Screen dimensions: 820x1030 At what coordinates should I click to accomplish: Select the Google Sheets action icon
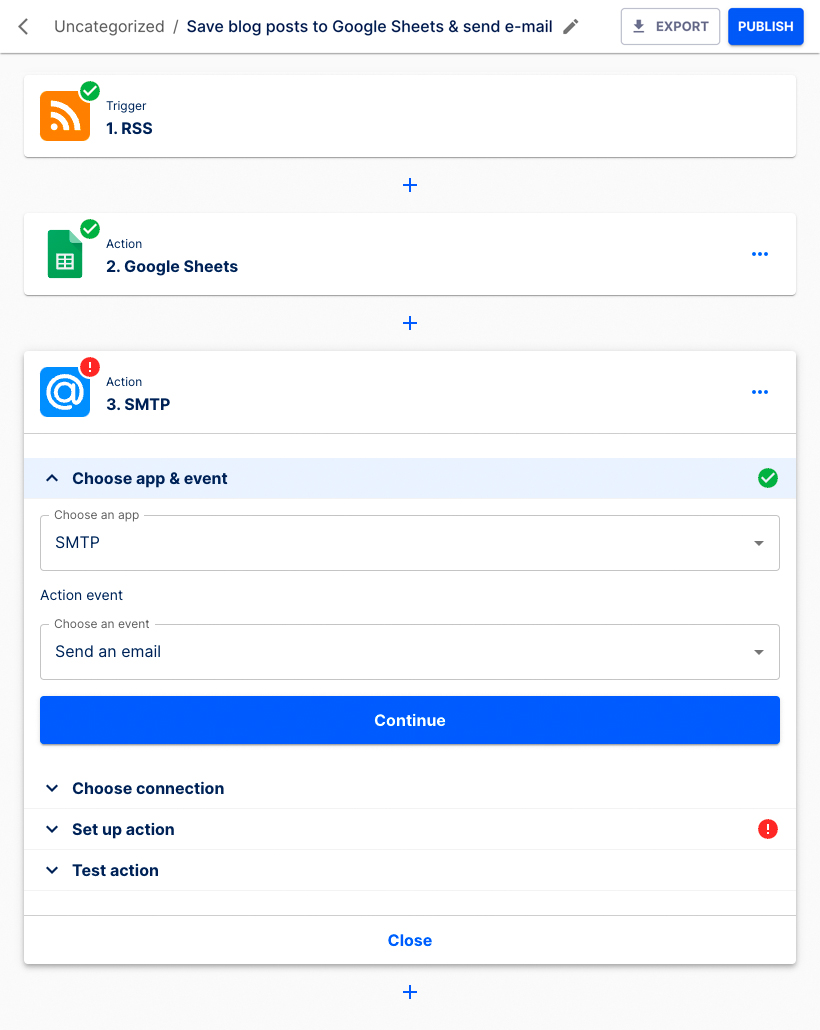(64, 254)
